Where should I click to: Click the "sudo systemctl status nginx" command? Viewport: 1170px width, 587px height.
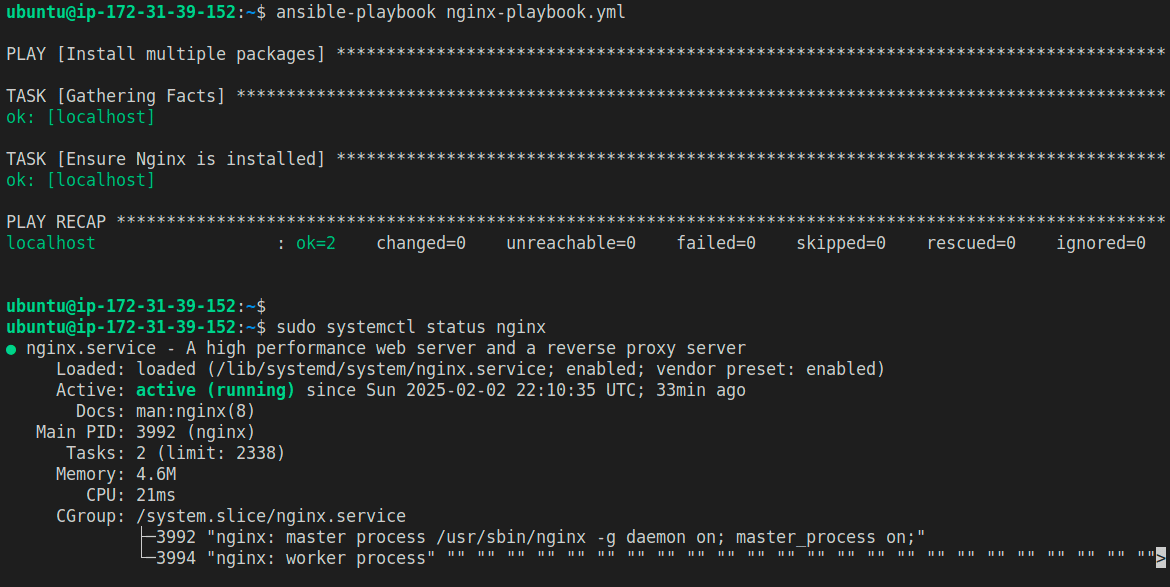[x=411, y=327]
